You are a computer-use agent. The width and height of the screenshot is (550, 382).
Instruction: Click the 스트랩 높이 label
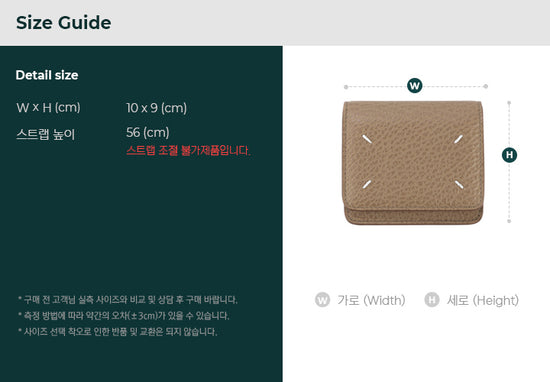tap(46, 134)
